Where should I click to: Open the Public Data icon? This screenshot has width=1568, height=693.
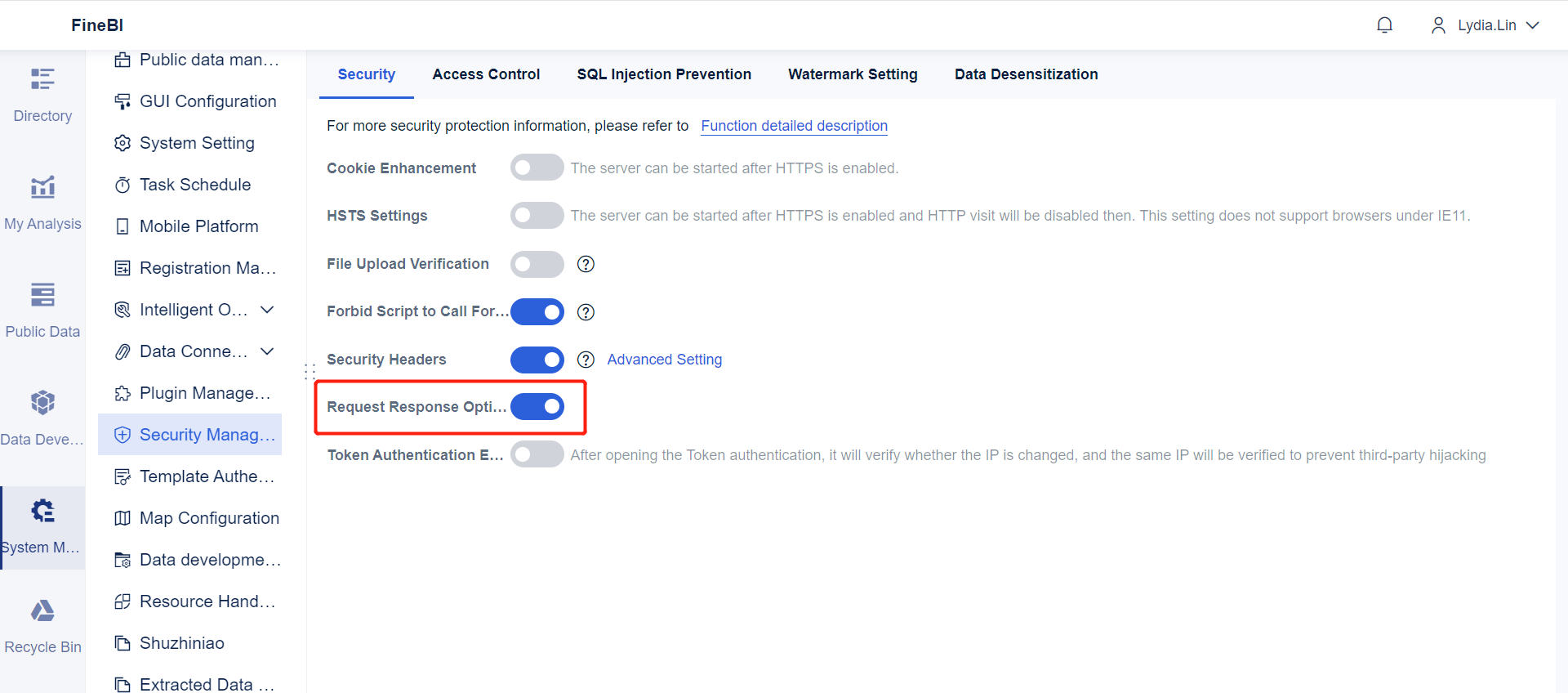42,295
